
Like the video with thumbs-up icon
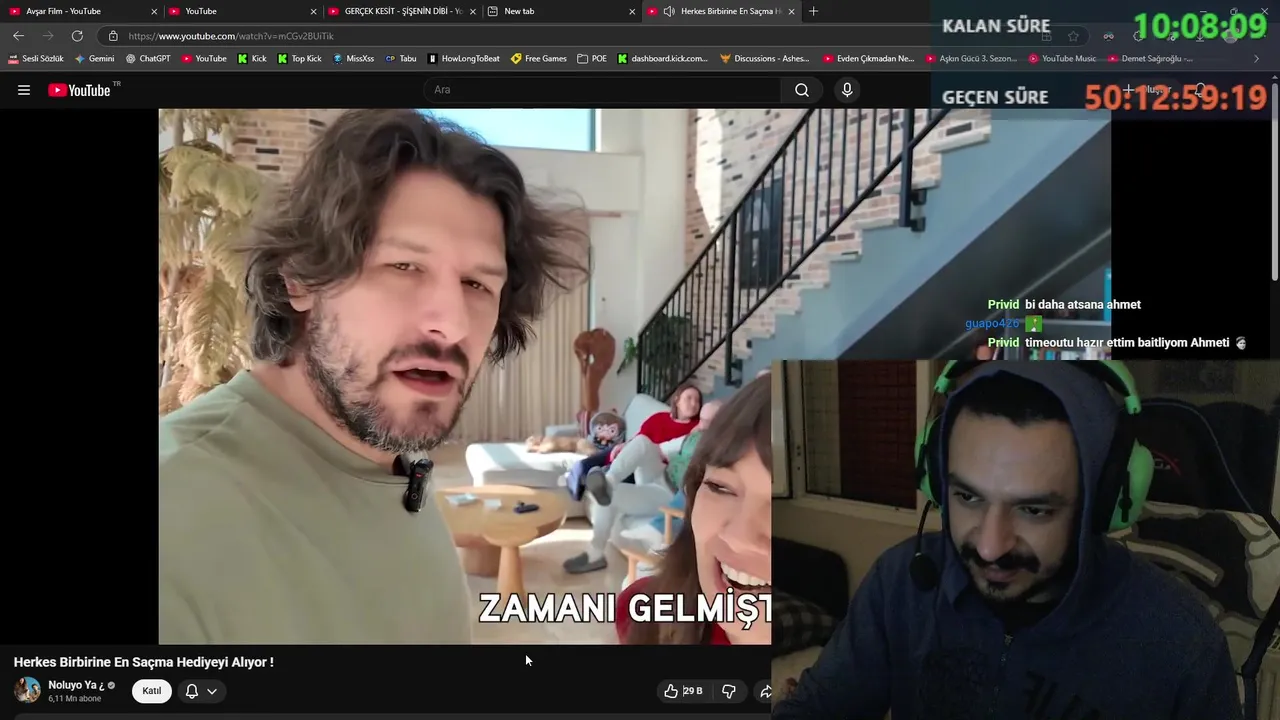[x=671, y=691]
